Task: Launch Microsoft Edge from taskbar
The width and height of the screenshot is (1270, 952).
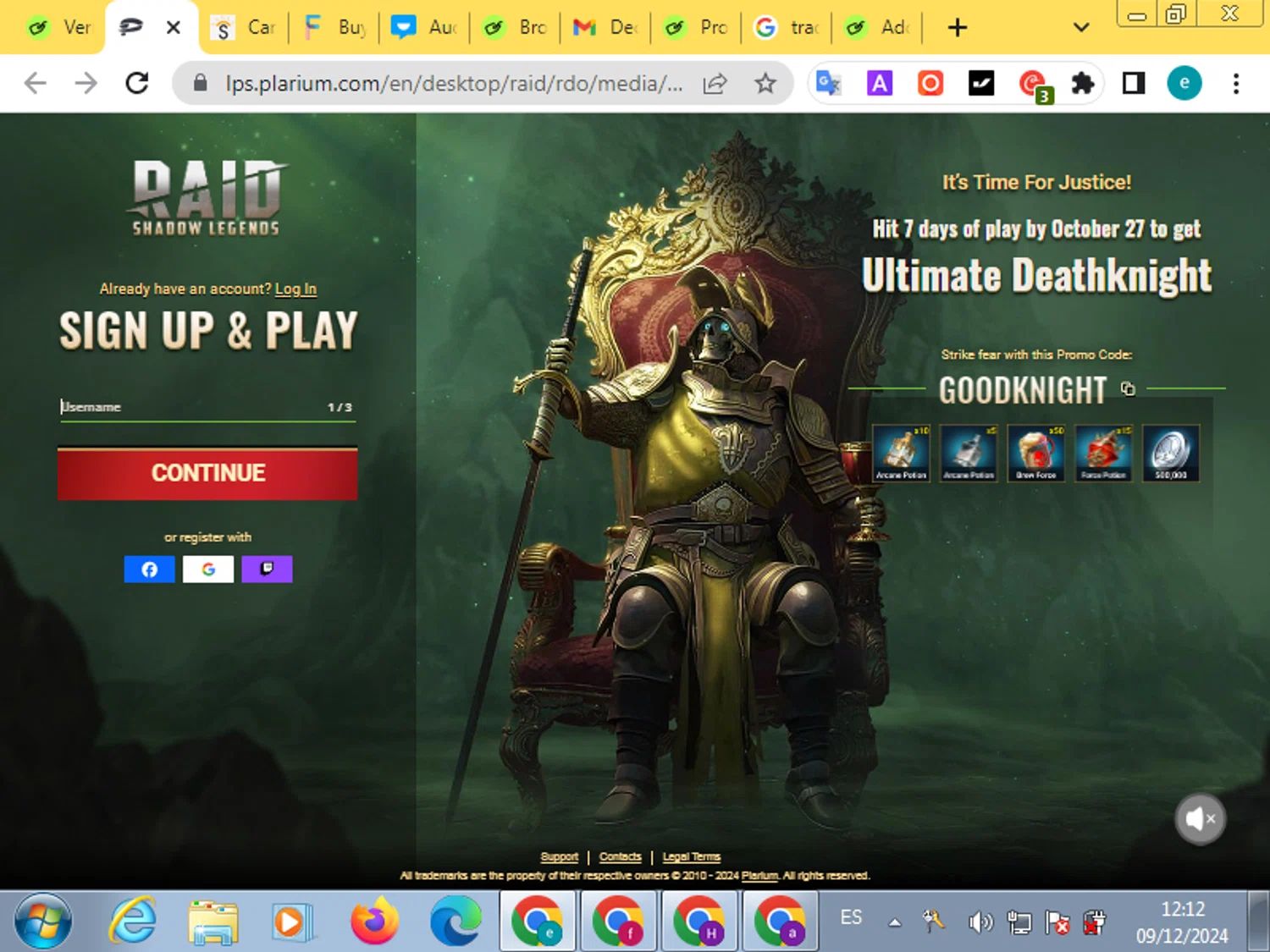Action: (456, 922)
